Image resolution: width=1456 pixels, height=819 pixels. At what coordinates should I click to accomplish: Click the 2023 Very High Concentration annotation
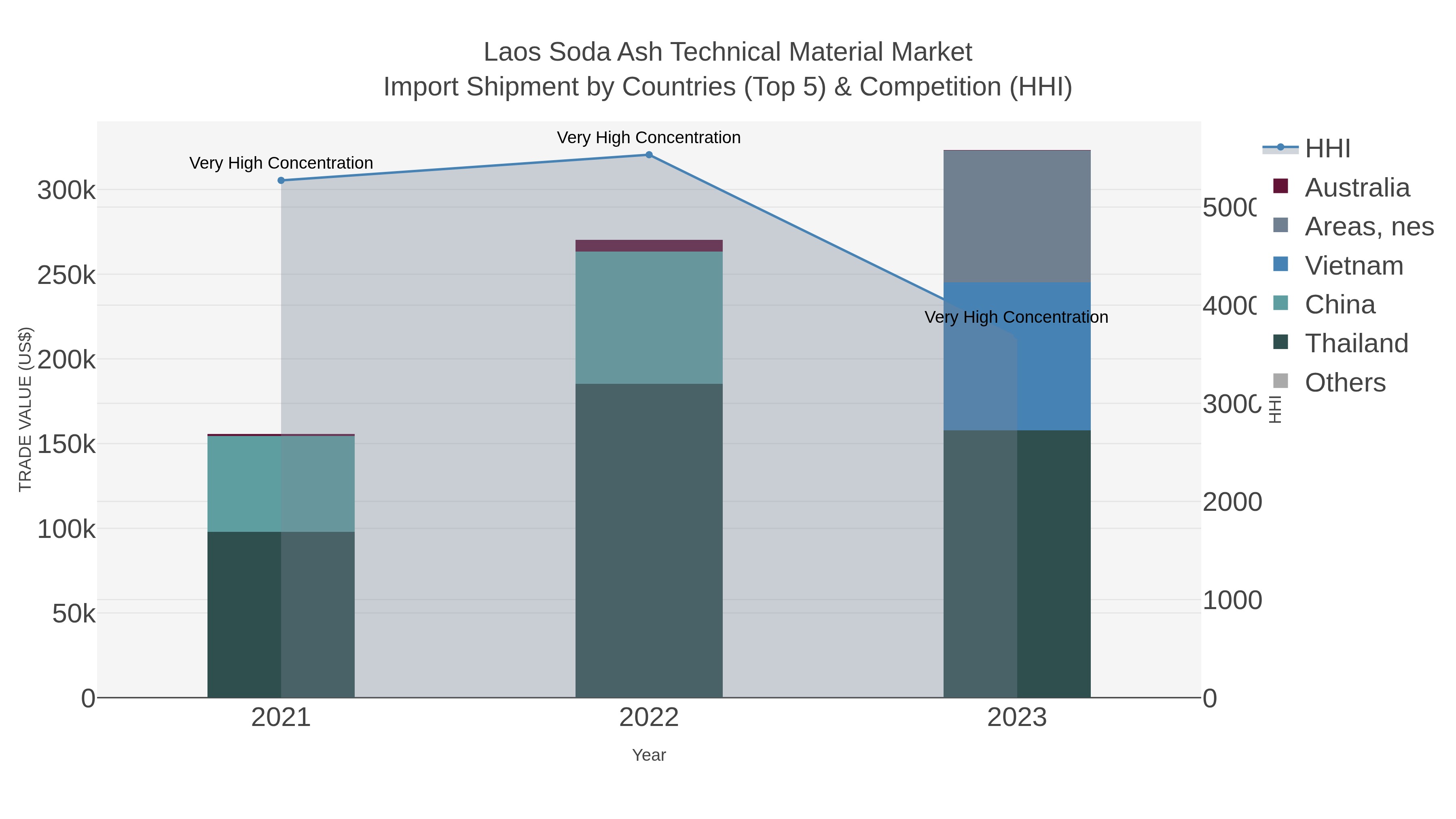1016,317
